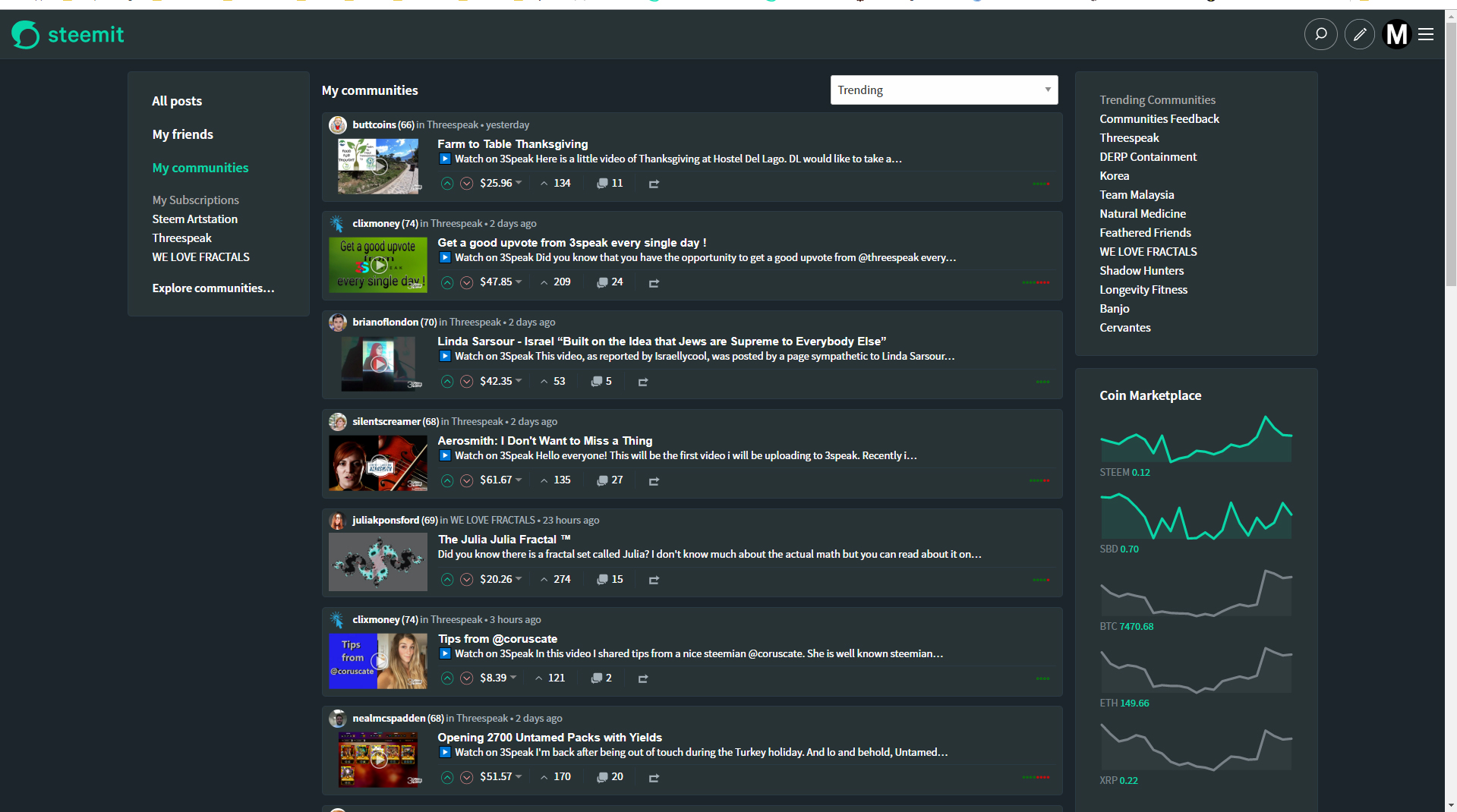Open the Trending sort dropdown
Viewport: 1457px width, 812px height.
(944, 90)
